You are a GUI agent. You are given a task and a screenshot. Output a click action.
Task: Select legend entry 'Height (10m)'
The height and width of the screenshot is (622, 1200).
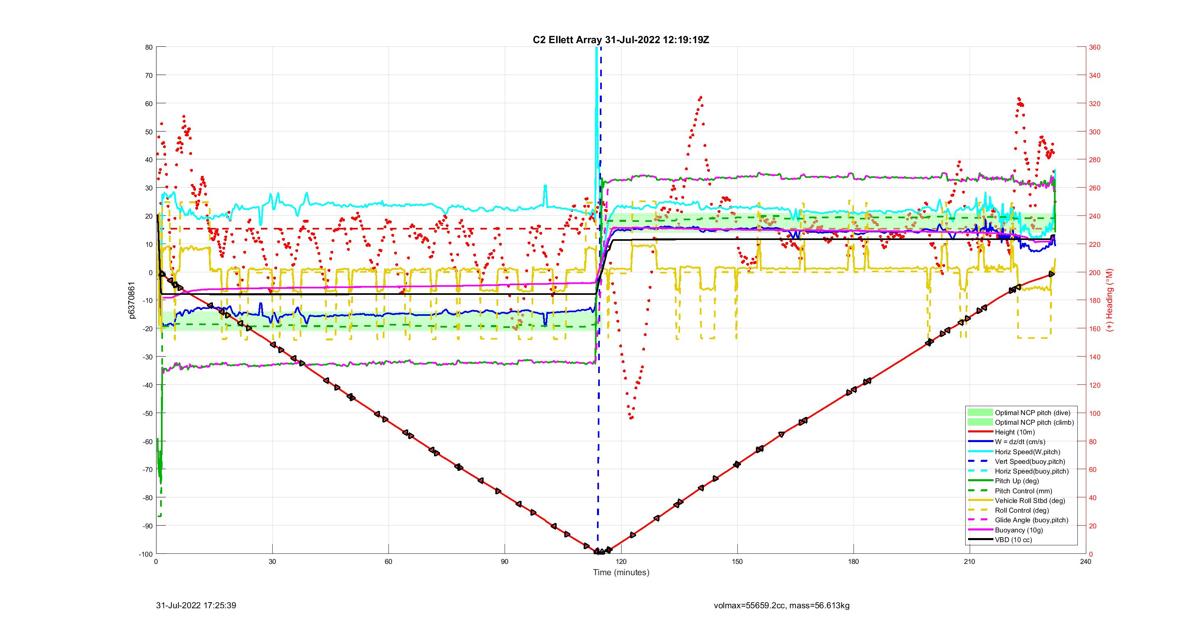1017,431
